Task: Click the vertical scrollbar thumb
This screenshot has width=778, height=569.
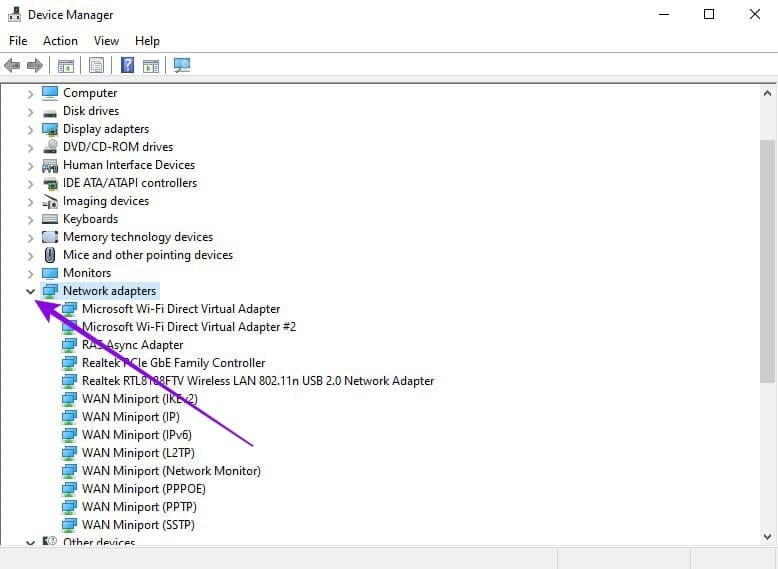Action: point(767,261)
